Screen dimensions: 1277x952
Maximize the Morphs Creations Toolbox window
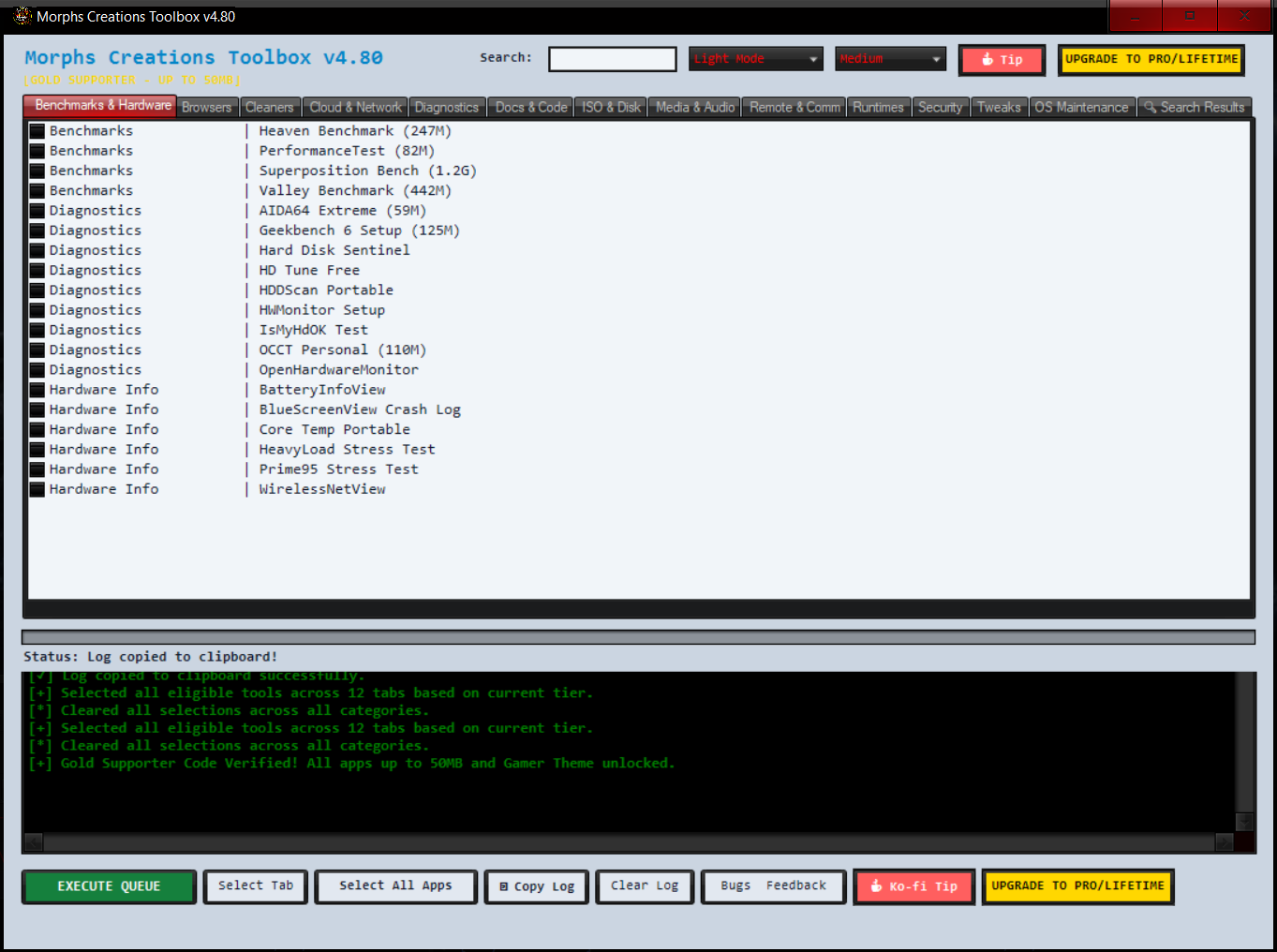click(1189, 16)
